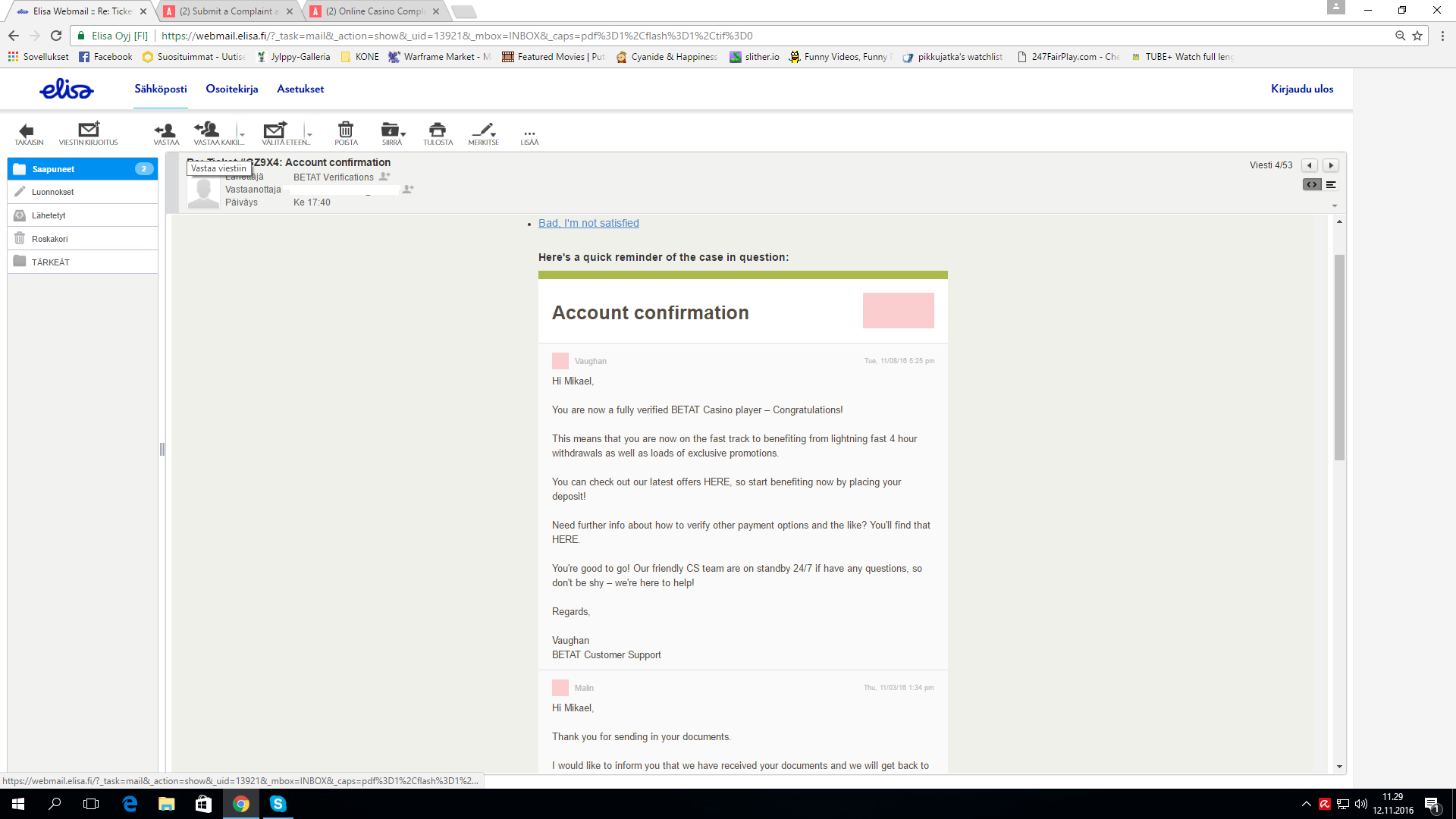This screenshot has width=1456, height=819.
Task: Click the scrollbar down arrow in message pane
Action: (x=1339, y=767)
